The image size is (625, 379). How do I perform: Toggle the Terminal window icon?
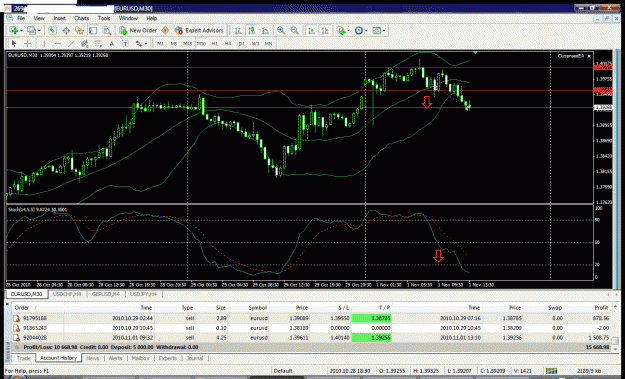coord(93,30)
